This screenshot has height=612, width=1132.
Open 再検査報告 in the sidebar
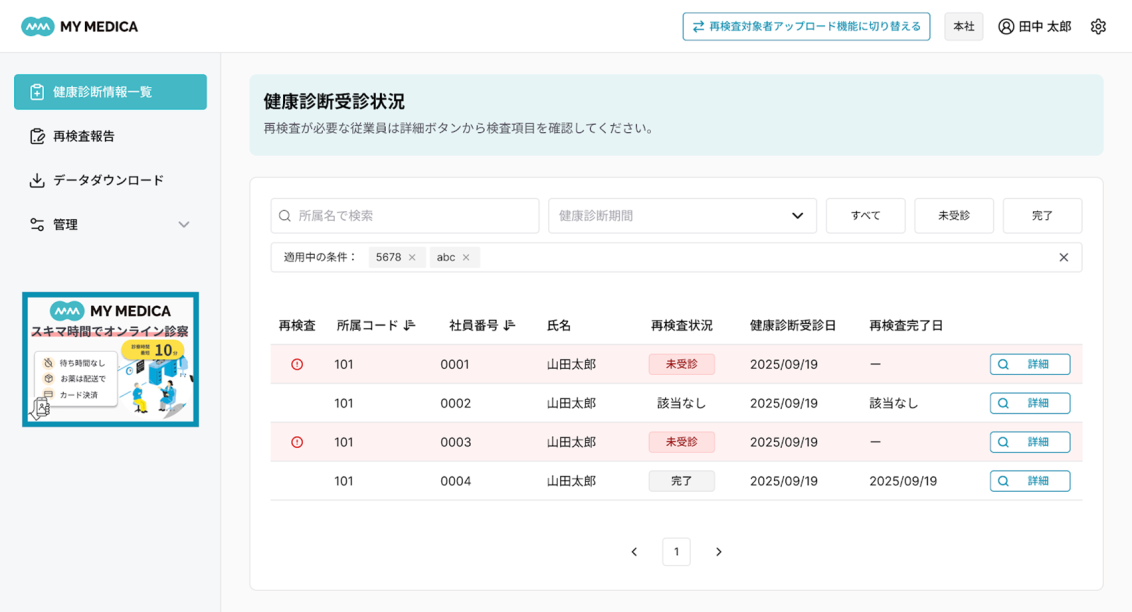pyautogui.click(x=84, y=136)
